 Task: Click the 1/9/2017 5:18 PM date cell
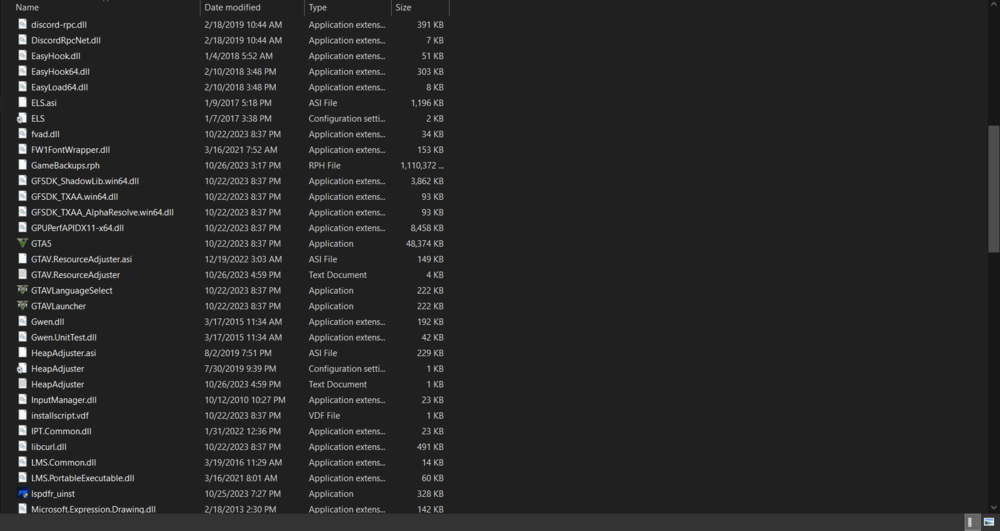click(x=238, y=103)
